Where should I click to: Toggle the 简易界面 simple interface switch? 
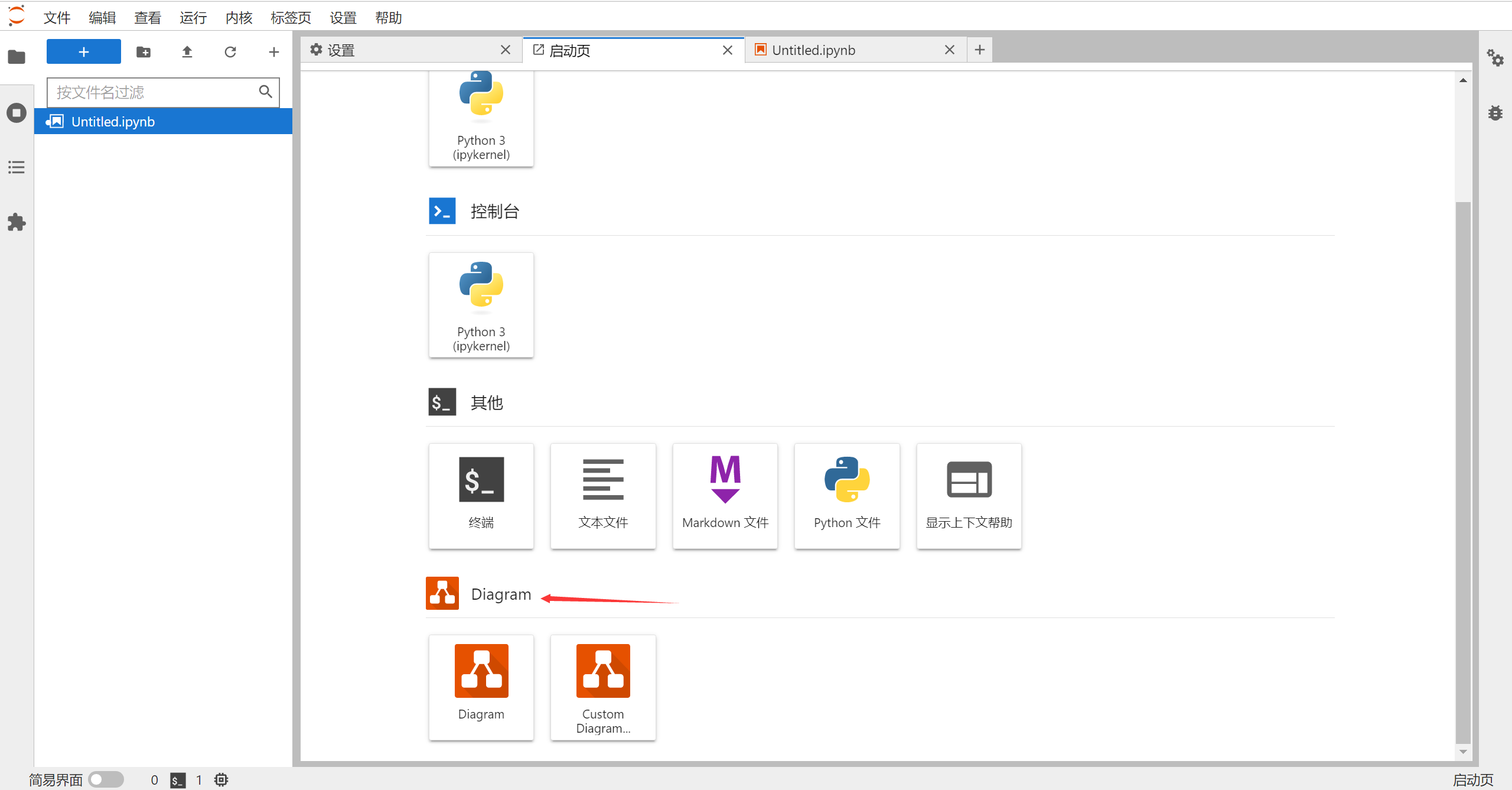click(x=106, y=779)
